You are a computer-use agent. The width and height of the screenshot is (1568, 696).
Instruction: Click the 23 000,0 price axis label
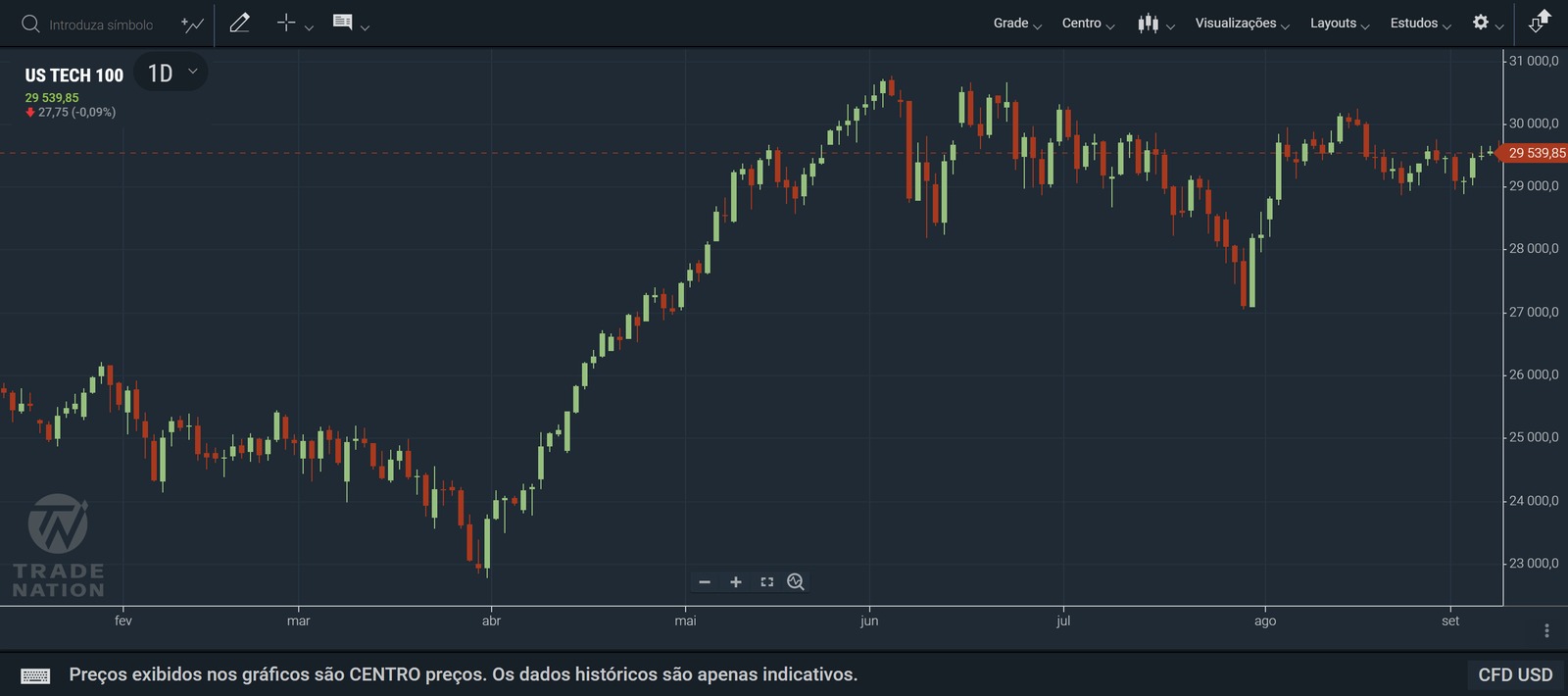coord(1534,564)
